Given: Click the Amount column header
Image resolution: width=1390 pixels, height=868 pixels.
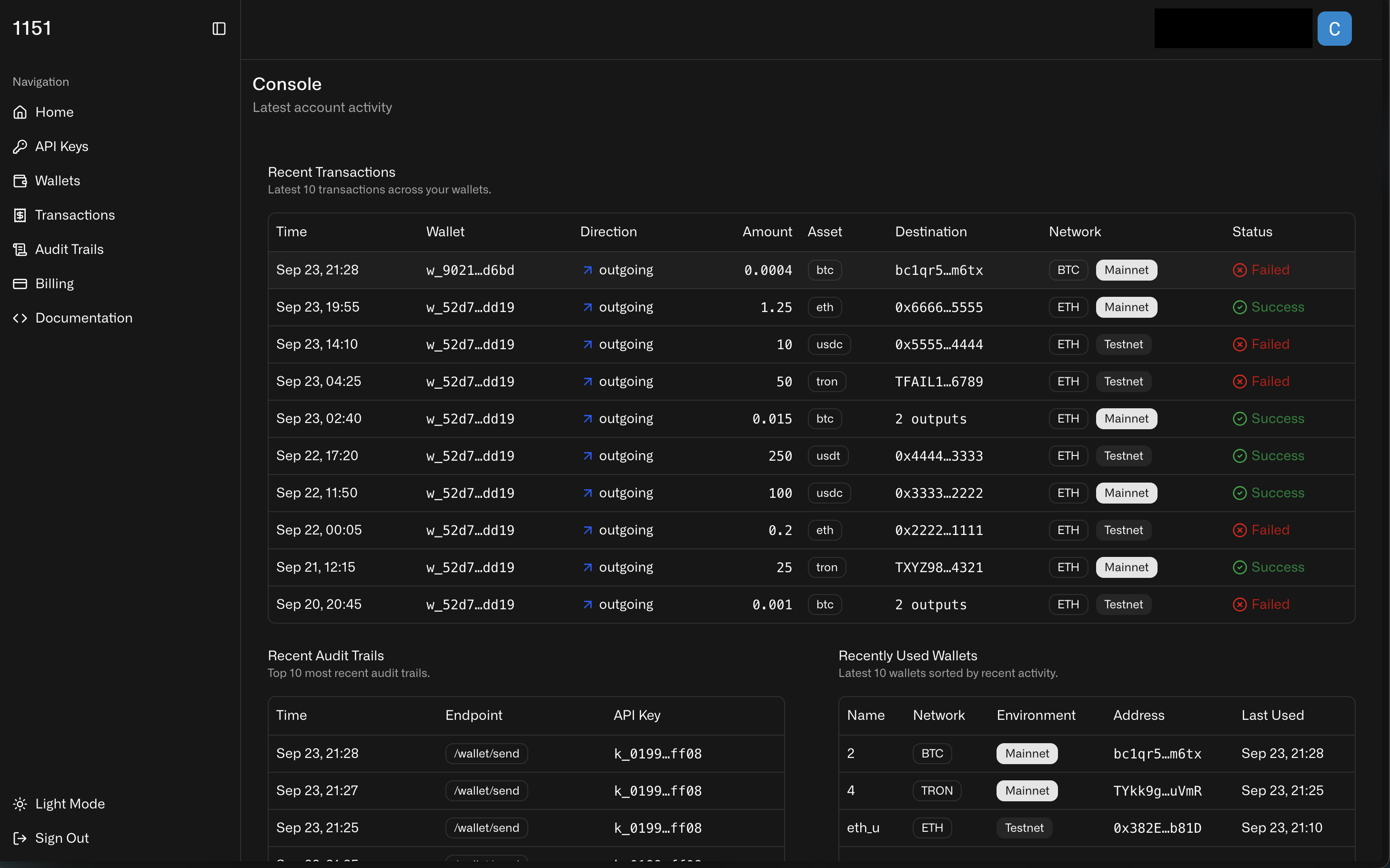Looking at the screenshot, I should coord(767,232).
